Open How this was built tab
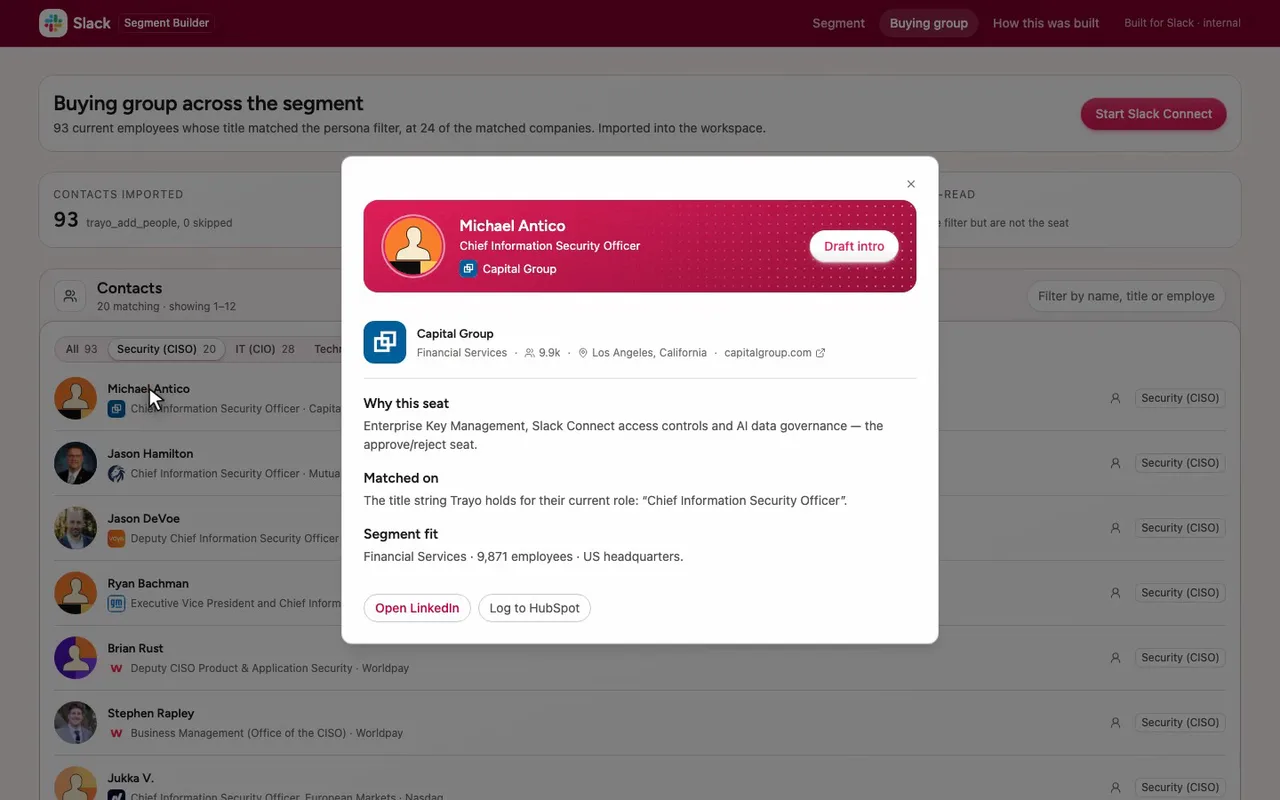This screenshot has width=1280, height=800. [x=1046, y=23]
